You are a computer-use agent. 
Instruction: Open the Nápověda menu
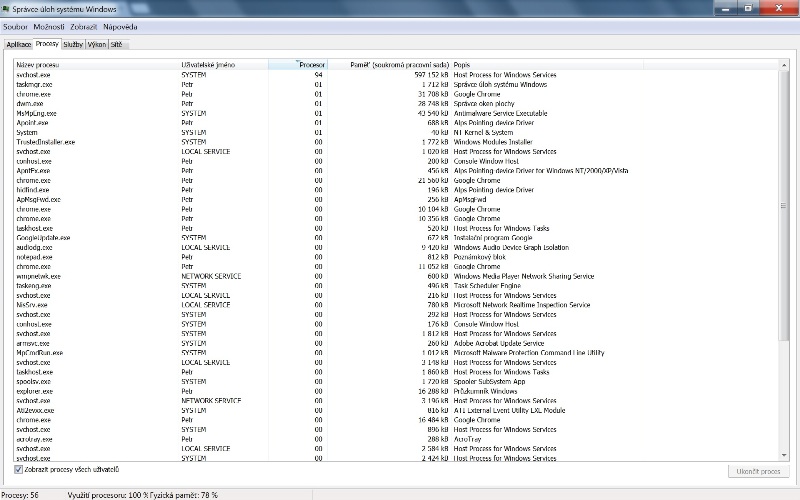click(x=120, y=26)
